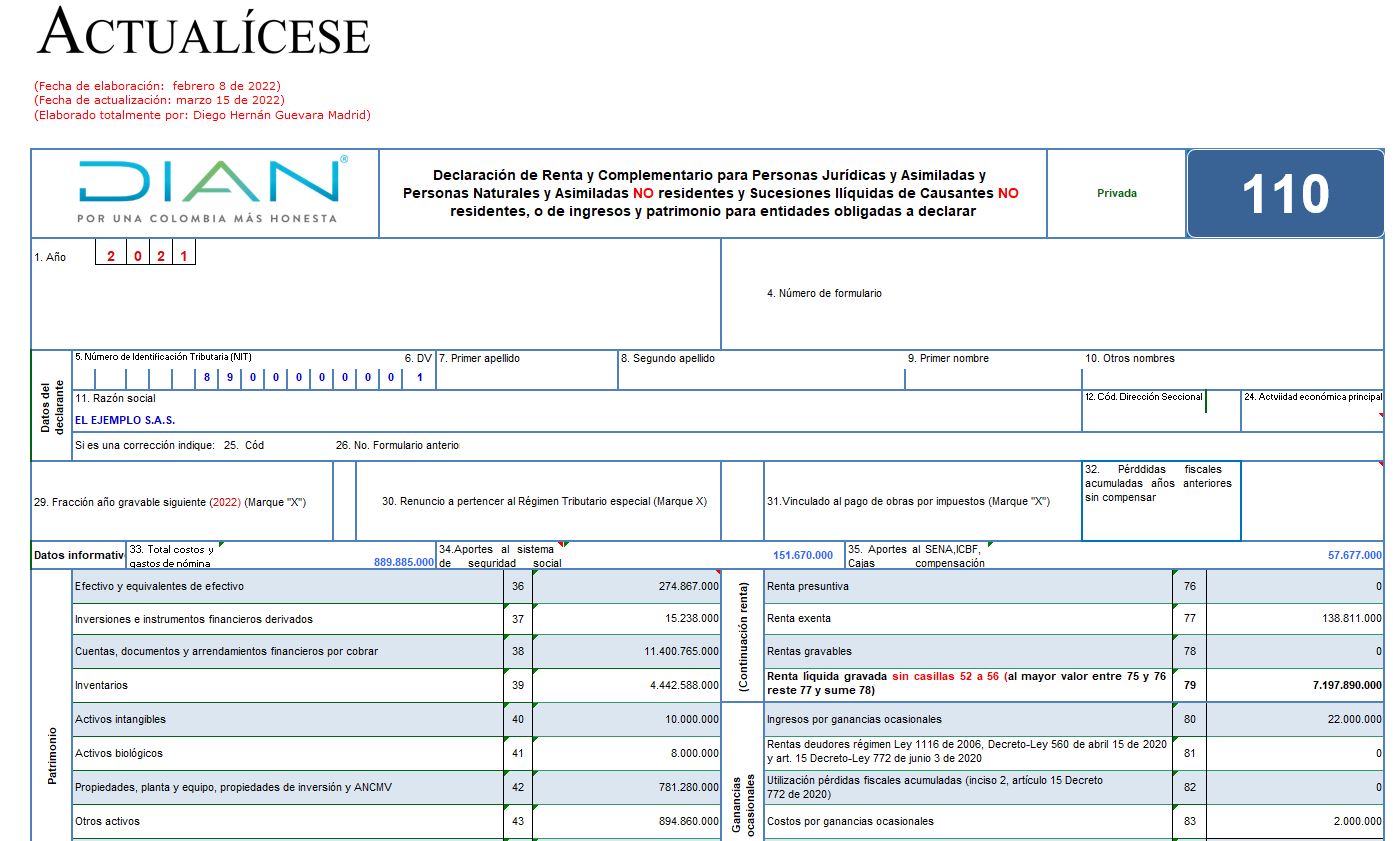Select the 'Otros activos' value 894.860.000

point(626,821)
